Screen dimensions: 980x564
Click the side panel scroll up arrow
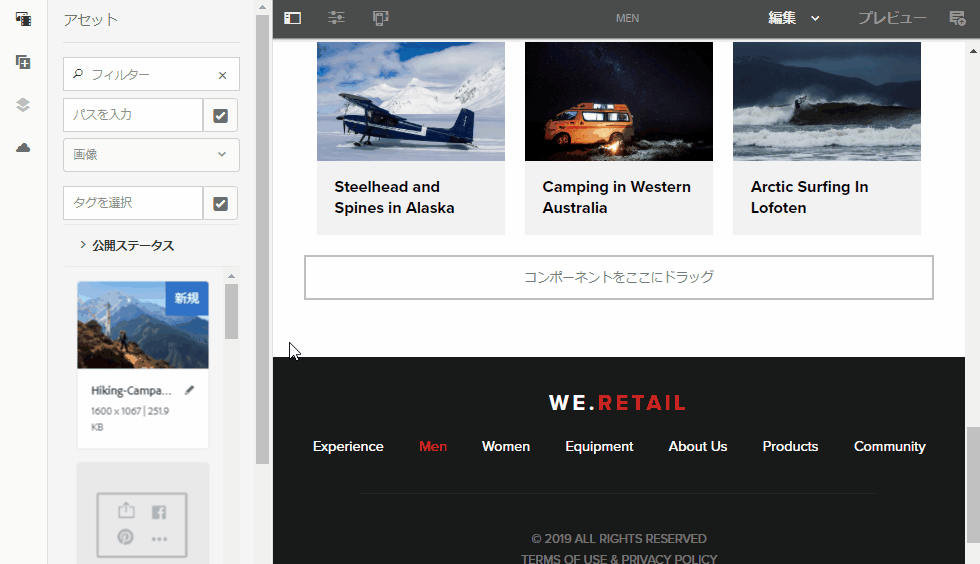click(262, 8)
